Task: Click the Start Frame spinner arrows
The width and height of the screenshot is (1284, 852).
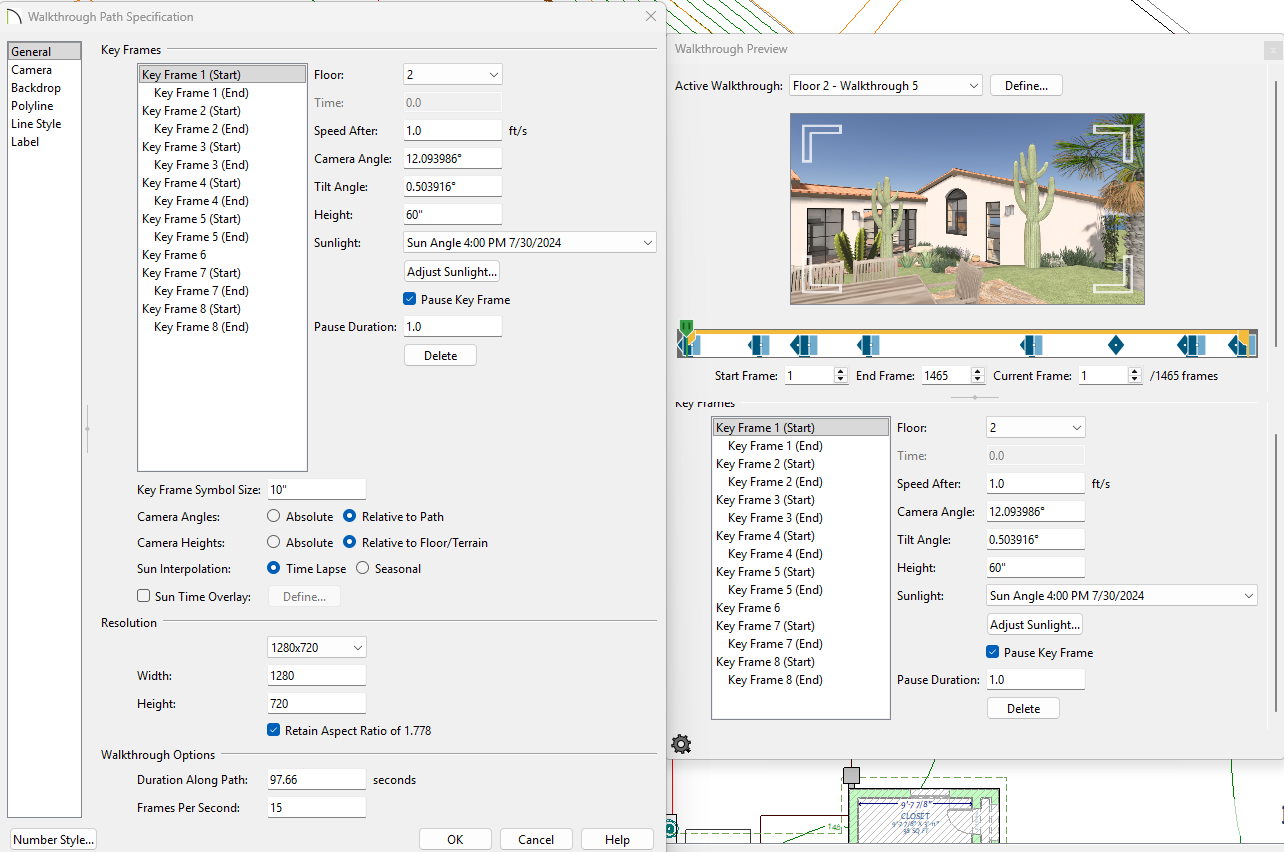Action: 840,376
